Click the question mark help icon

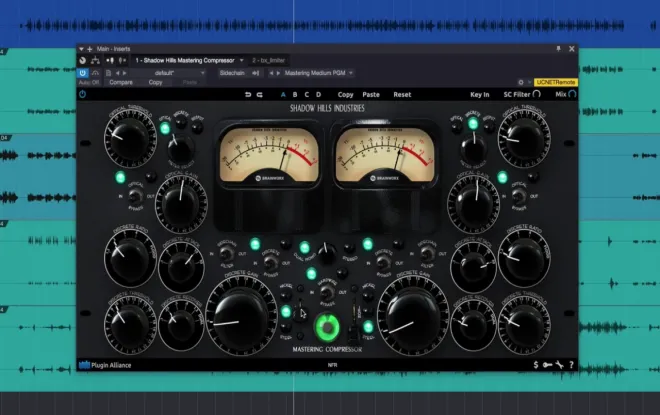click(x=571, y=365)
